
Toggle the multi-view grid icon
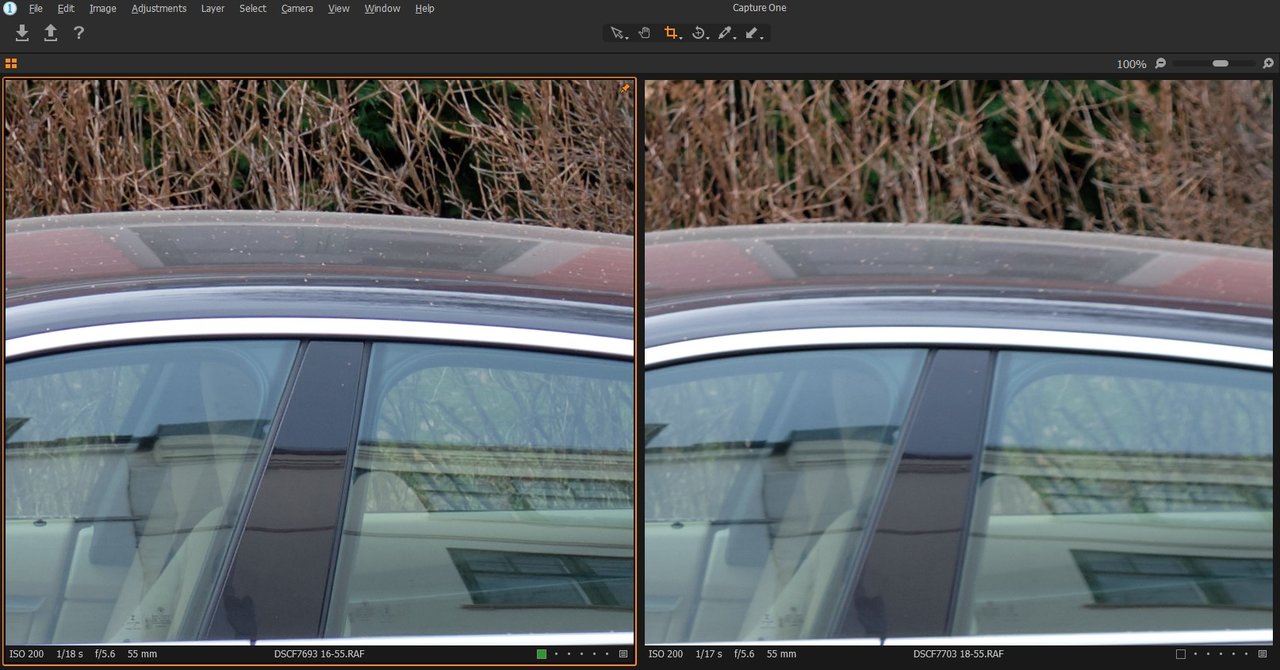11,63
